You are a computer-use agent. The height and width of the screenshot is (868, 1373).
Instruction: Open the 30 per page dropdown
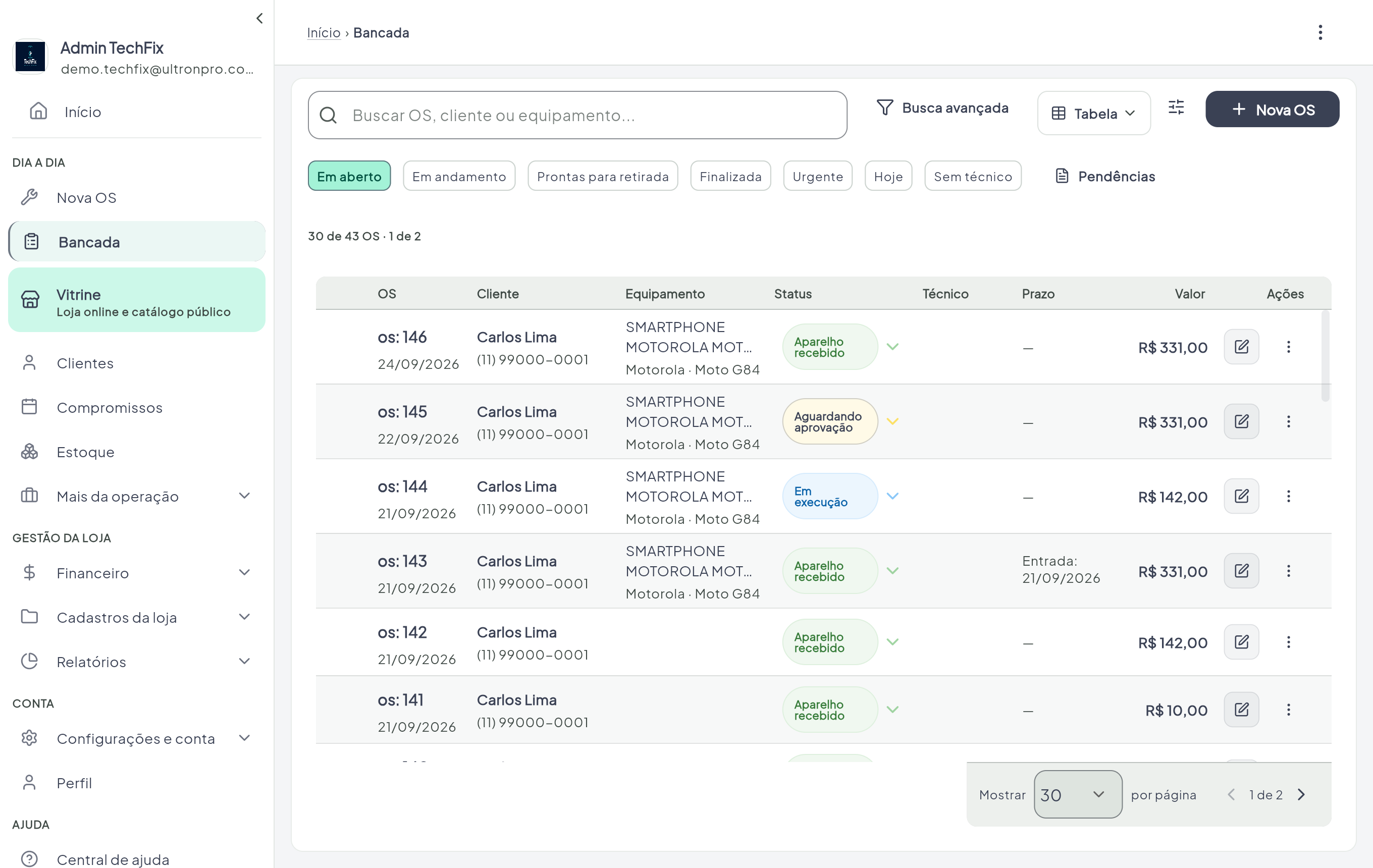pyautogui.click(x=1078, y=794)
